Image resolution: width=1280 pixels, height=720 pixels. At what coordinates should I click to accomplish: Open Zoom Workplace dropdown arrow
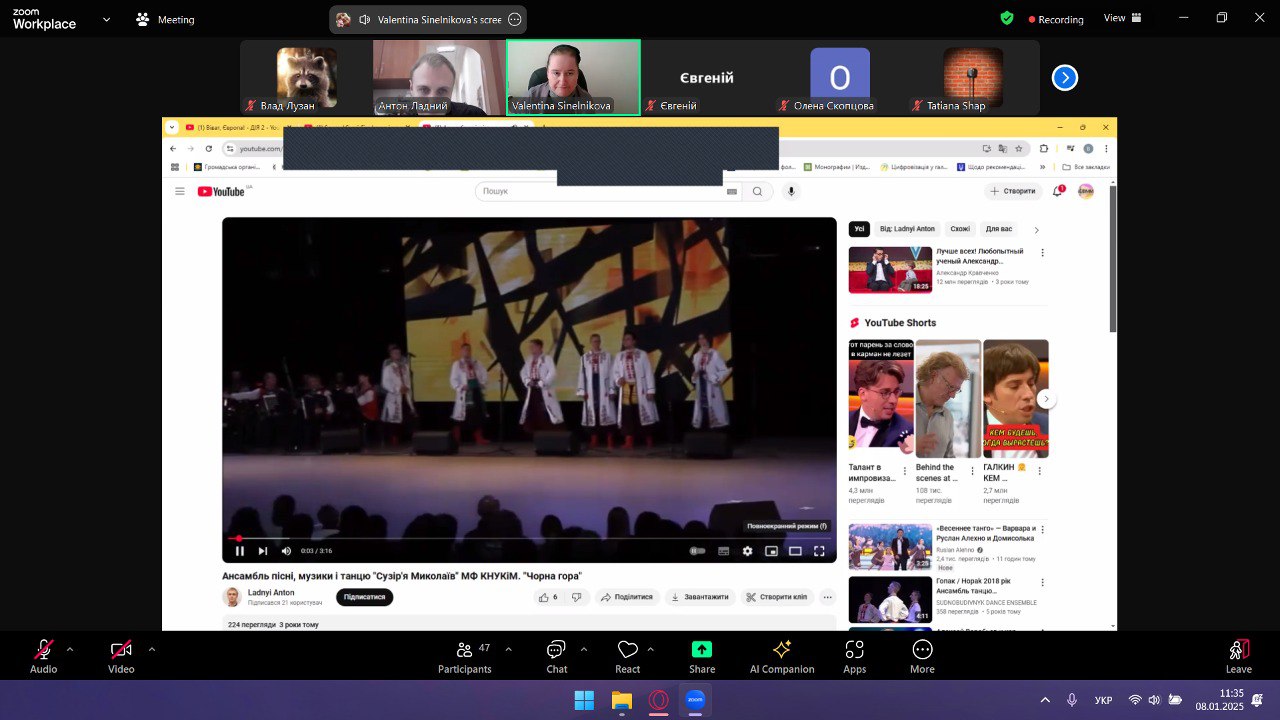pyautogui.click(x=106, y=19)
